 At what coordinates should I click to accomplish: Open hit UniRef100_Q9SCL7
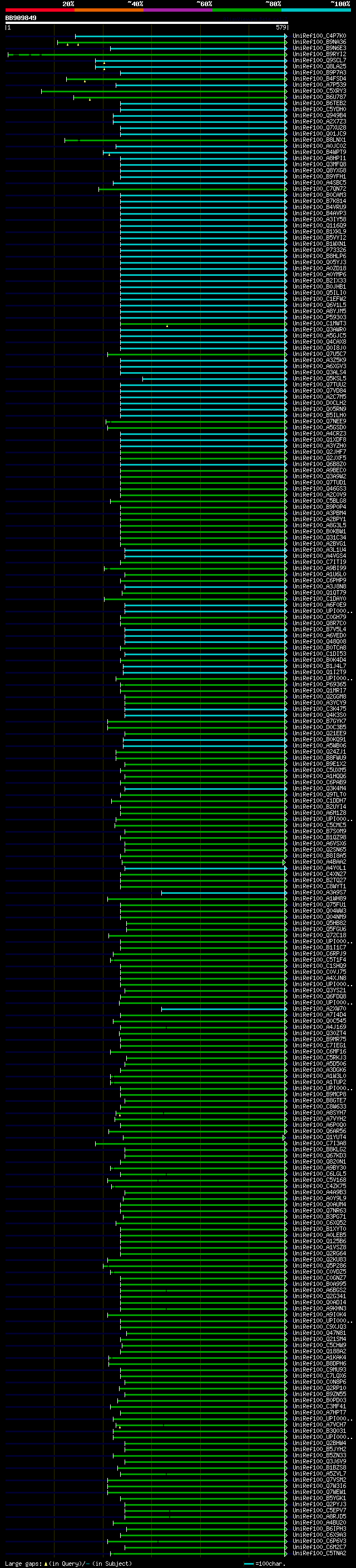click(319, 60)
